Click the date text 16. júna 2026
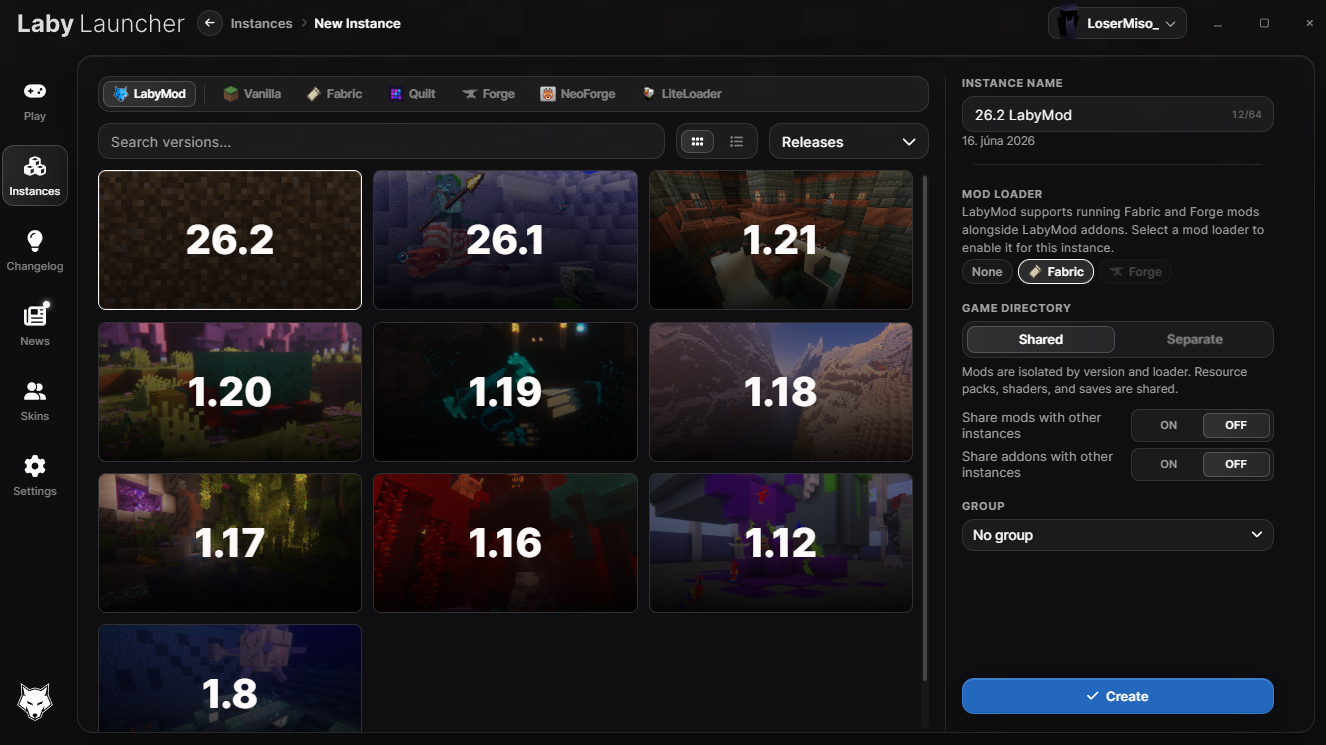 (x=998, y=141)
